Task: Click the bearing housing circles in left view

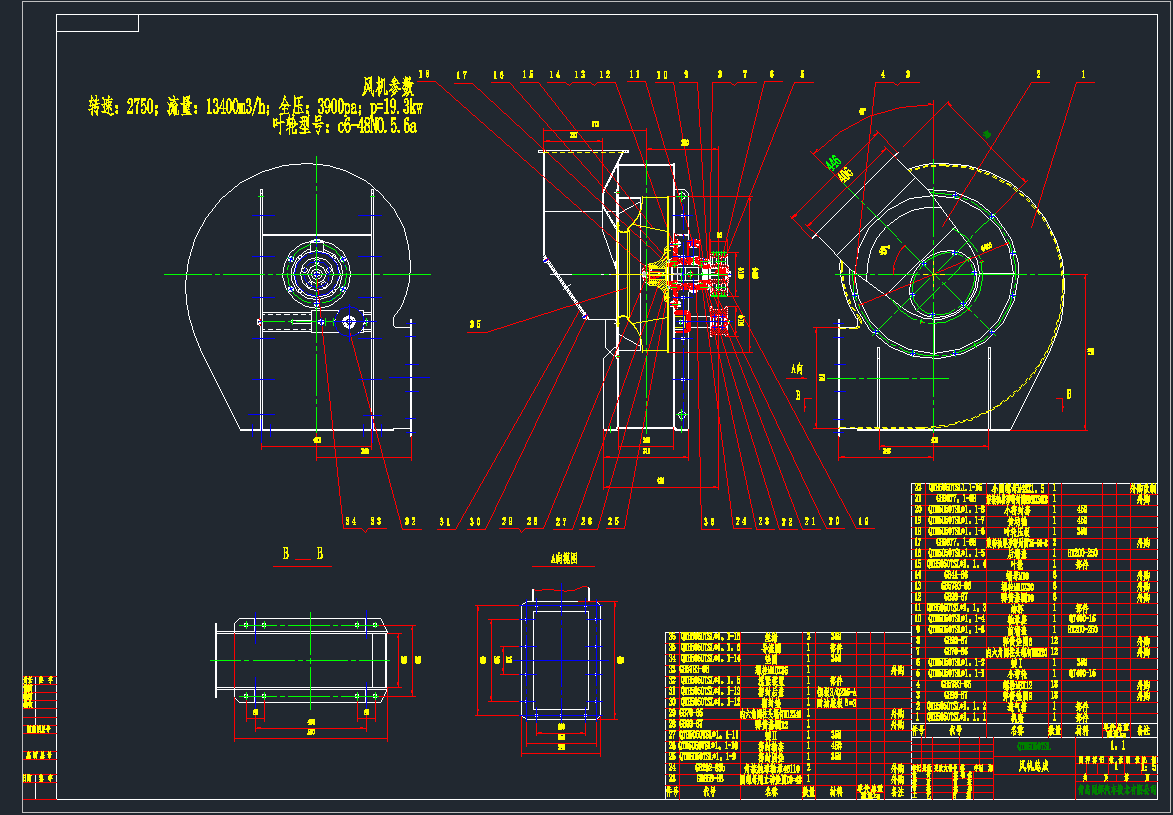Action: [317, 273]
